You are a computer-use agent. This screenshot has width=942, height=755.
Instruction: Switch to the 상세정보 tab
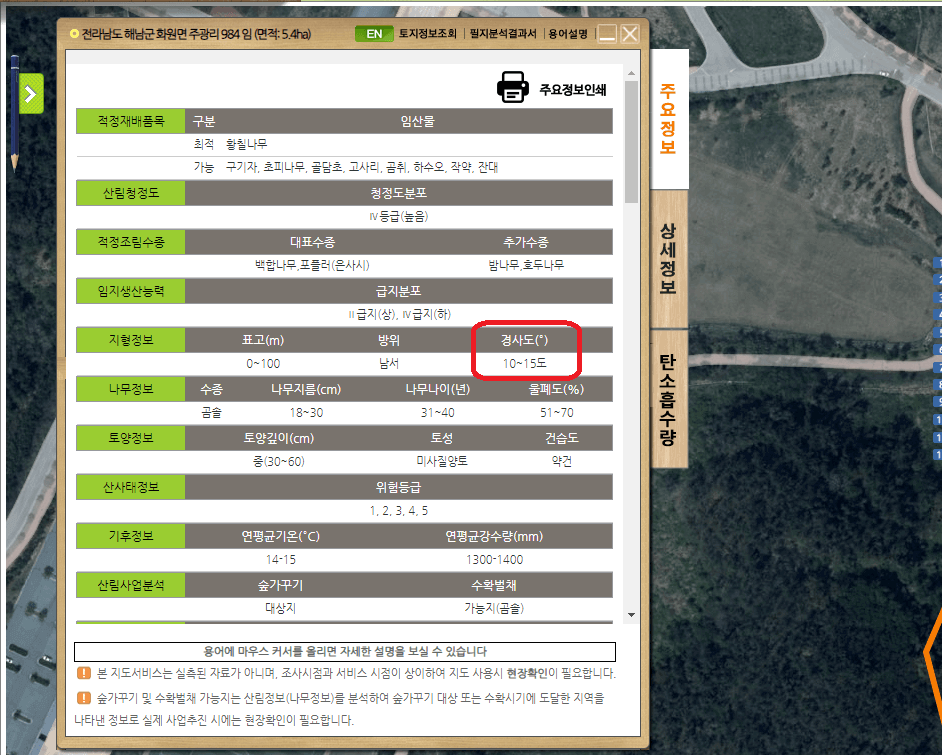tap(668, 260)
